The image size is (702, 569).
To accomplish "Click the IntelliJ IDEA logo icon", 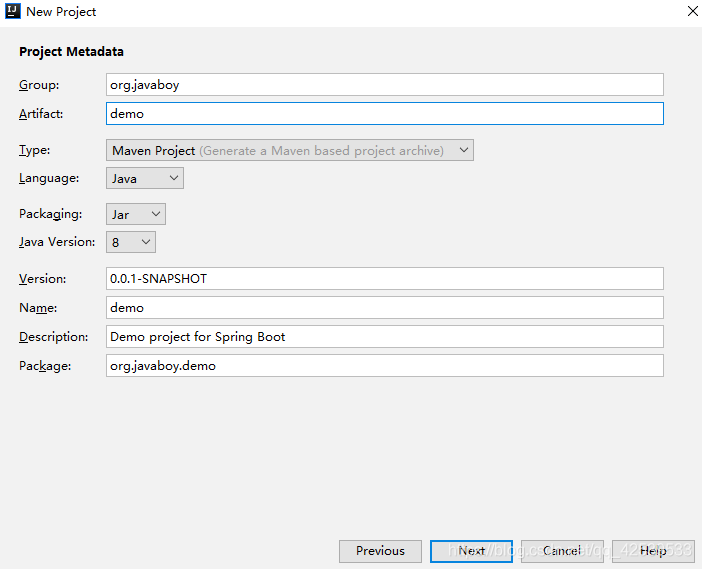I will [x=13, y=11].
